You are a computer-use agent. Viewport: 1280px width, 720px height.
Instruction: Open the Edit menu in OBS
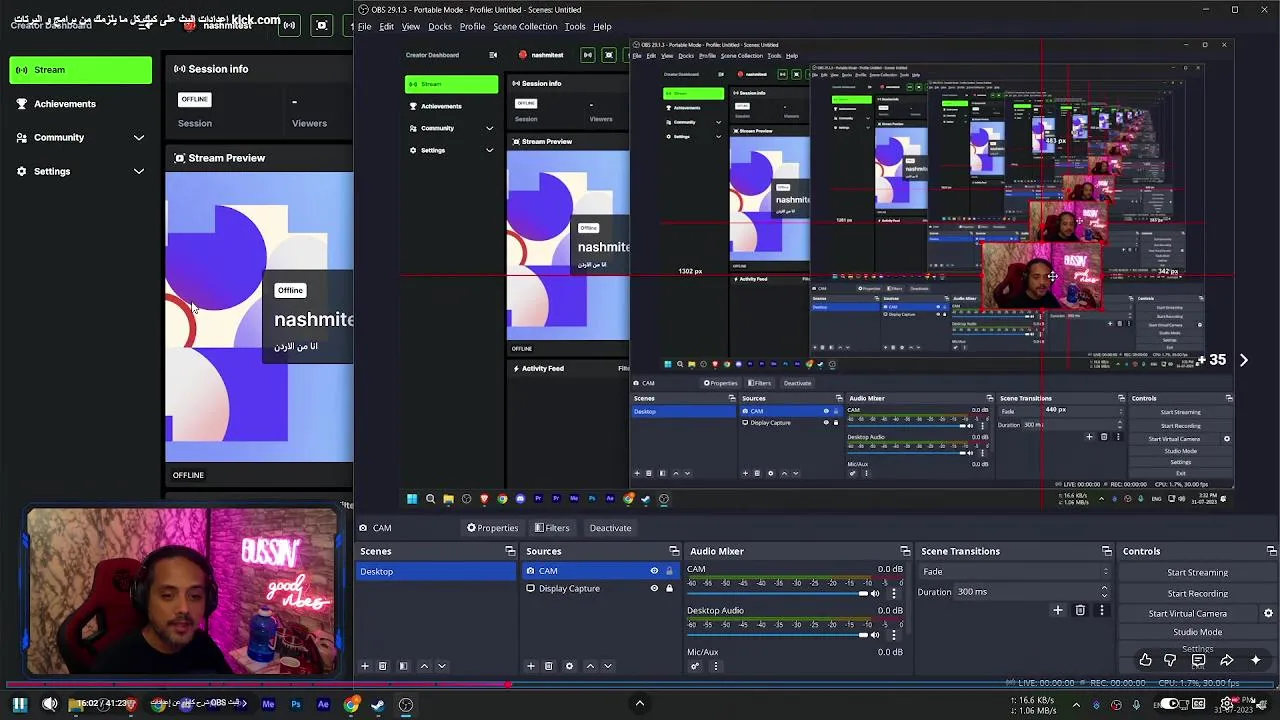[x=386, y=26]
